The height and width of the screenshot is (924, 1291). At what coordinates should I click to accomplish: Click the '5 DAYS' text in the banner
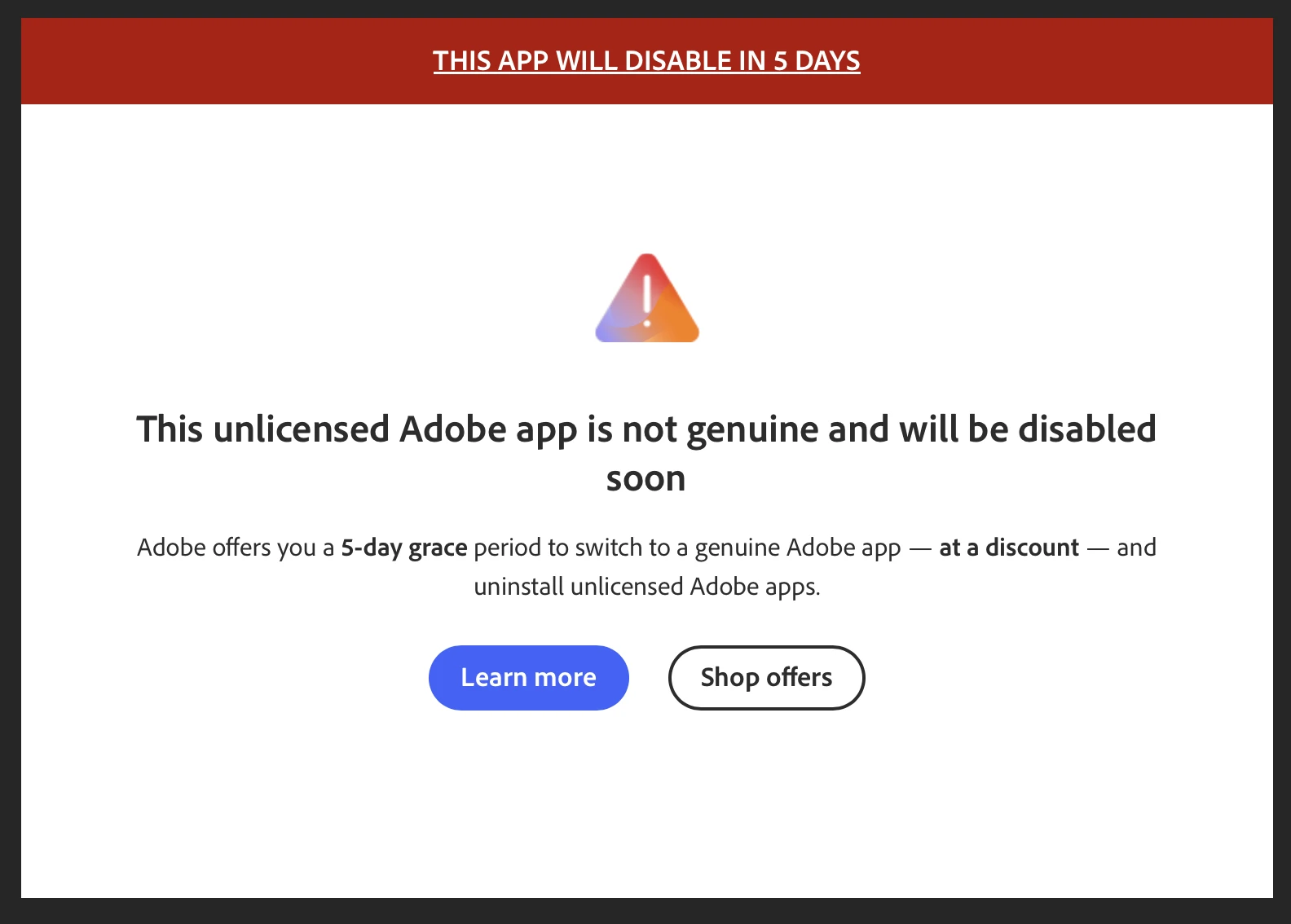click(817, 61)
